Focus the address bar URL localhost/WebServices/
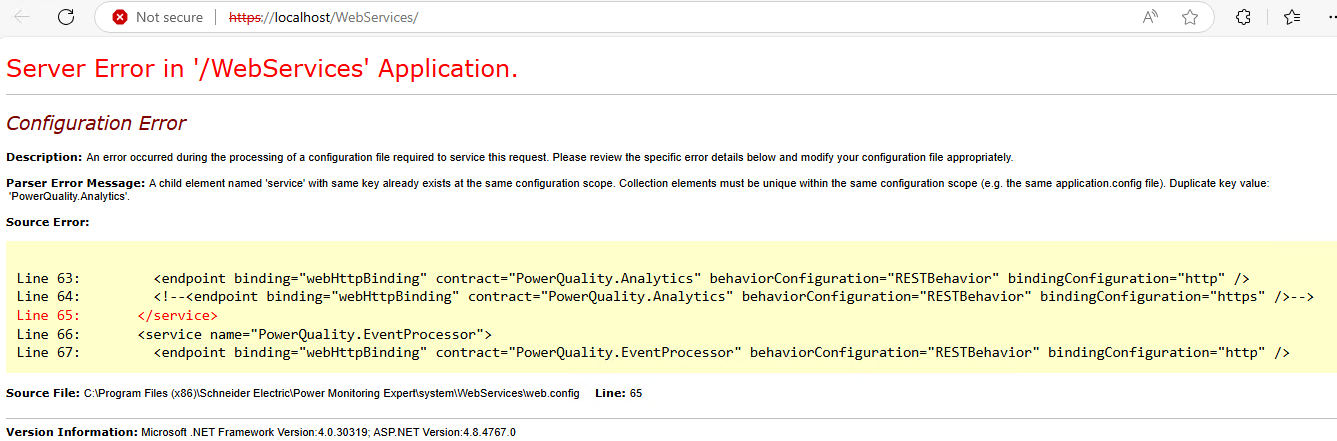This screenshot has height=441, width=1337. [x=323, y=17]
